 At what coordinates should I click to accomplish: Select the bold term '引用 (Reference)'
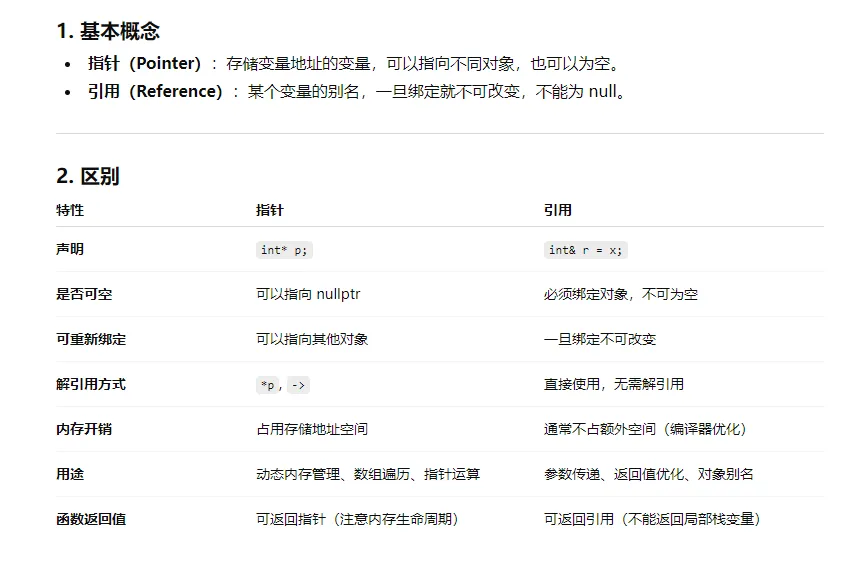coord(156,92)
